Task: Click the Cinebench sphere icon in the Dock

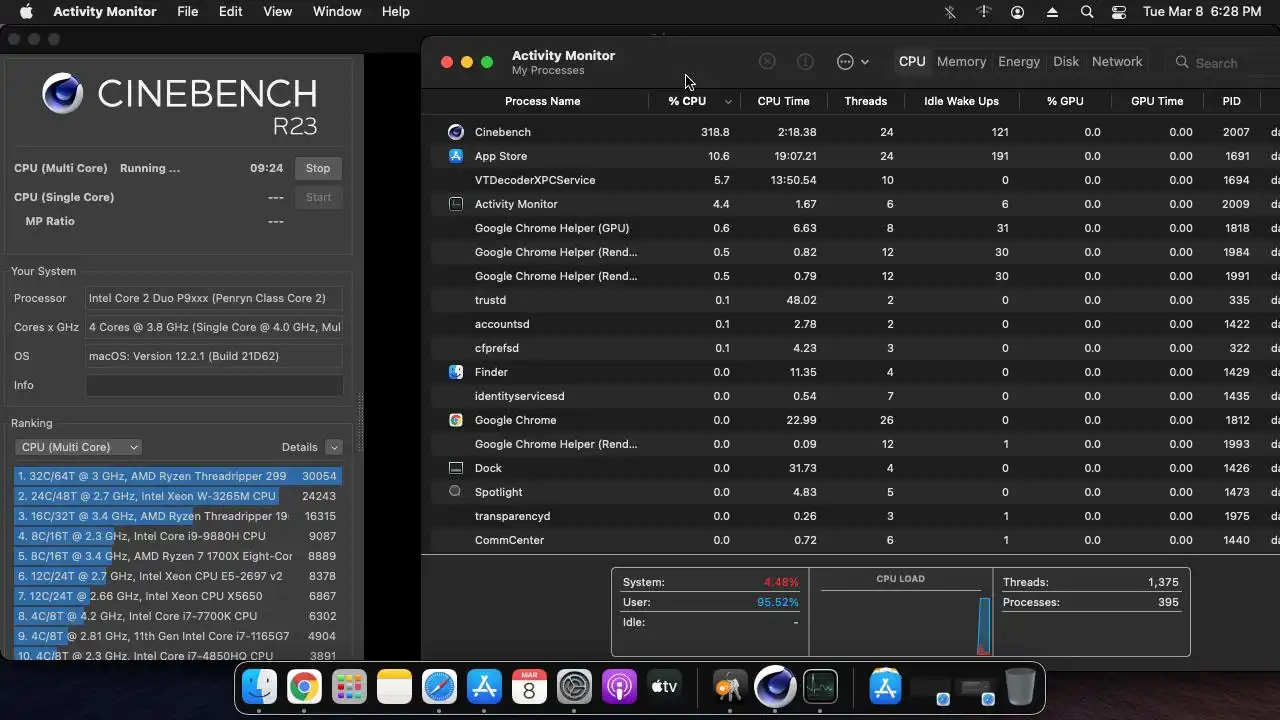Action: (x=775, y=687)
